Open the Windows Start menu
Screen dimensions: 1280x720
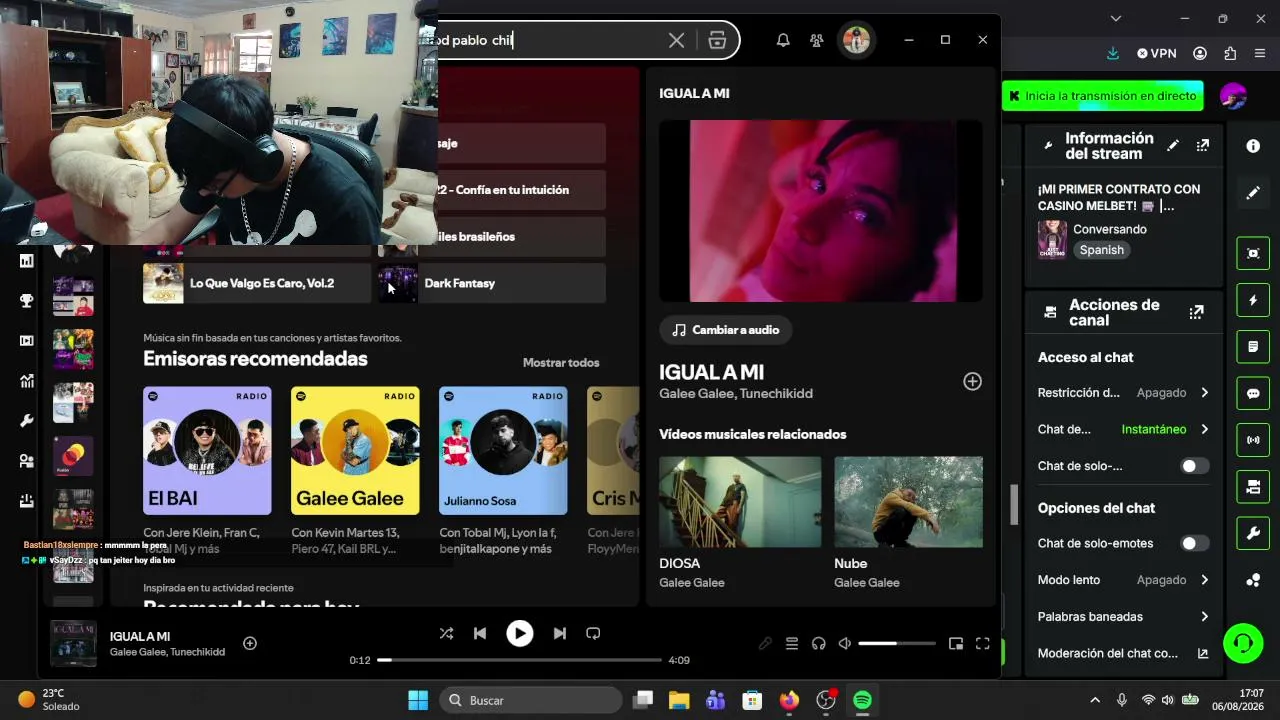(418, 700)
